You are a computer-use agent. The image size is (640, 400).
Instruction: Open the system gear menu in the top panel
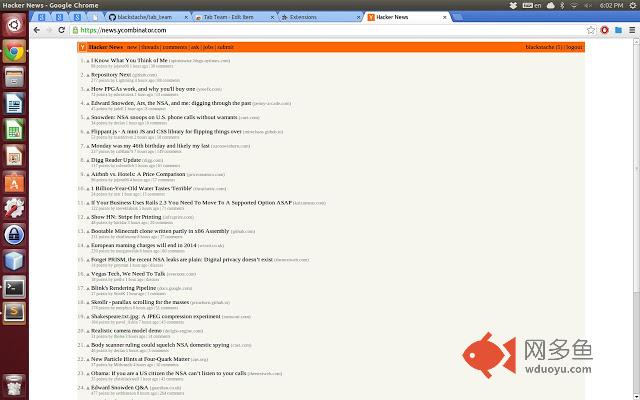point(633,5)
